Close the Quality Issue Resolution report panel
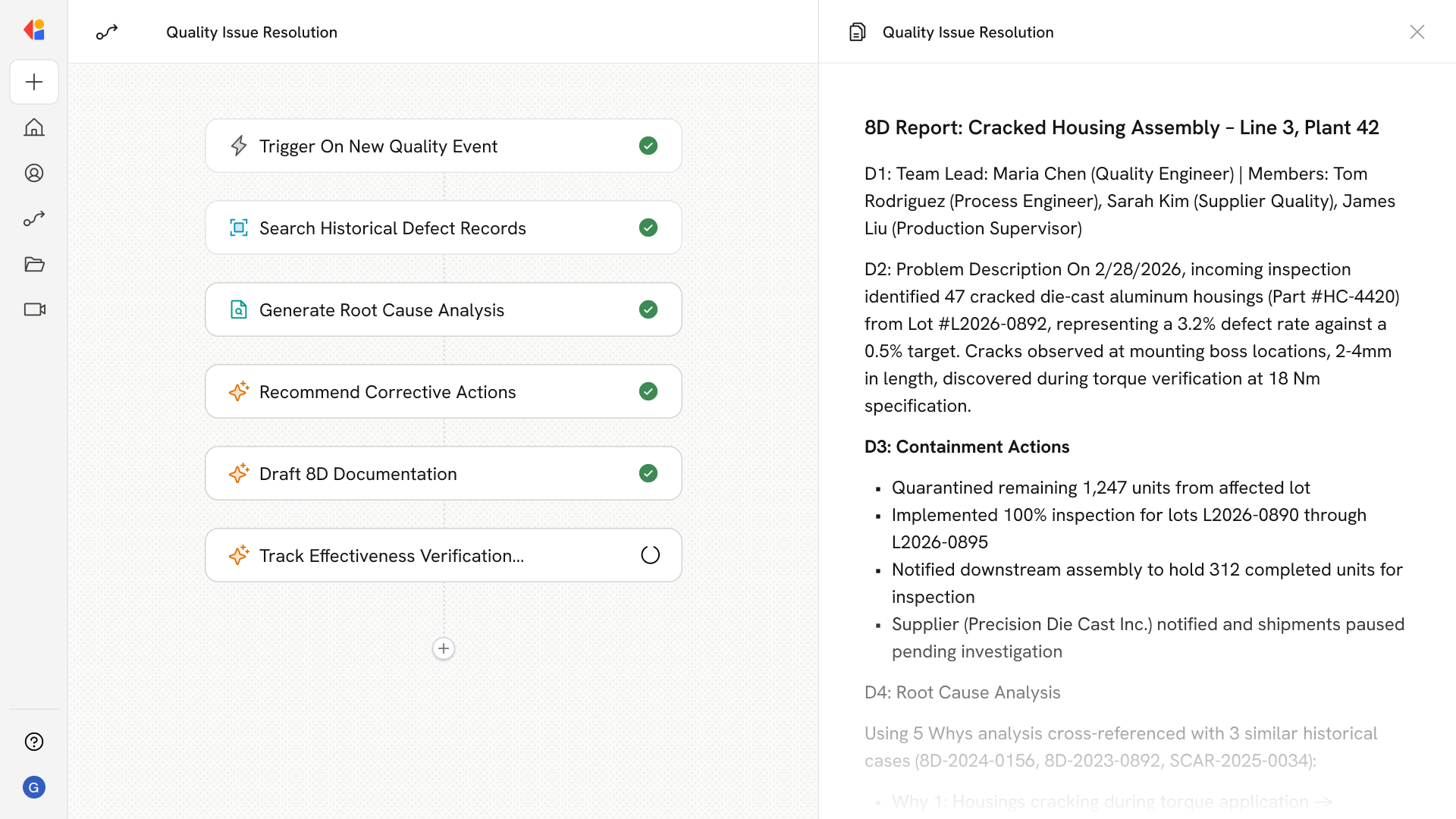 (x=1417, y=32)
